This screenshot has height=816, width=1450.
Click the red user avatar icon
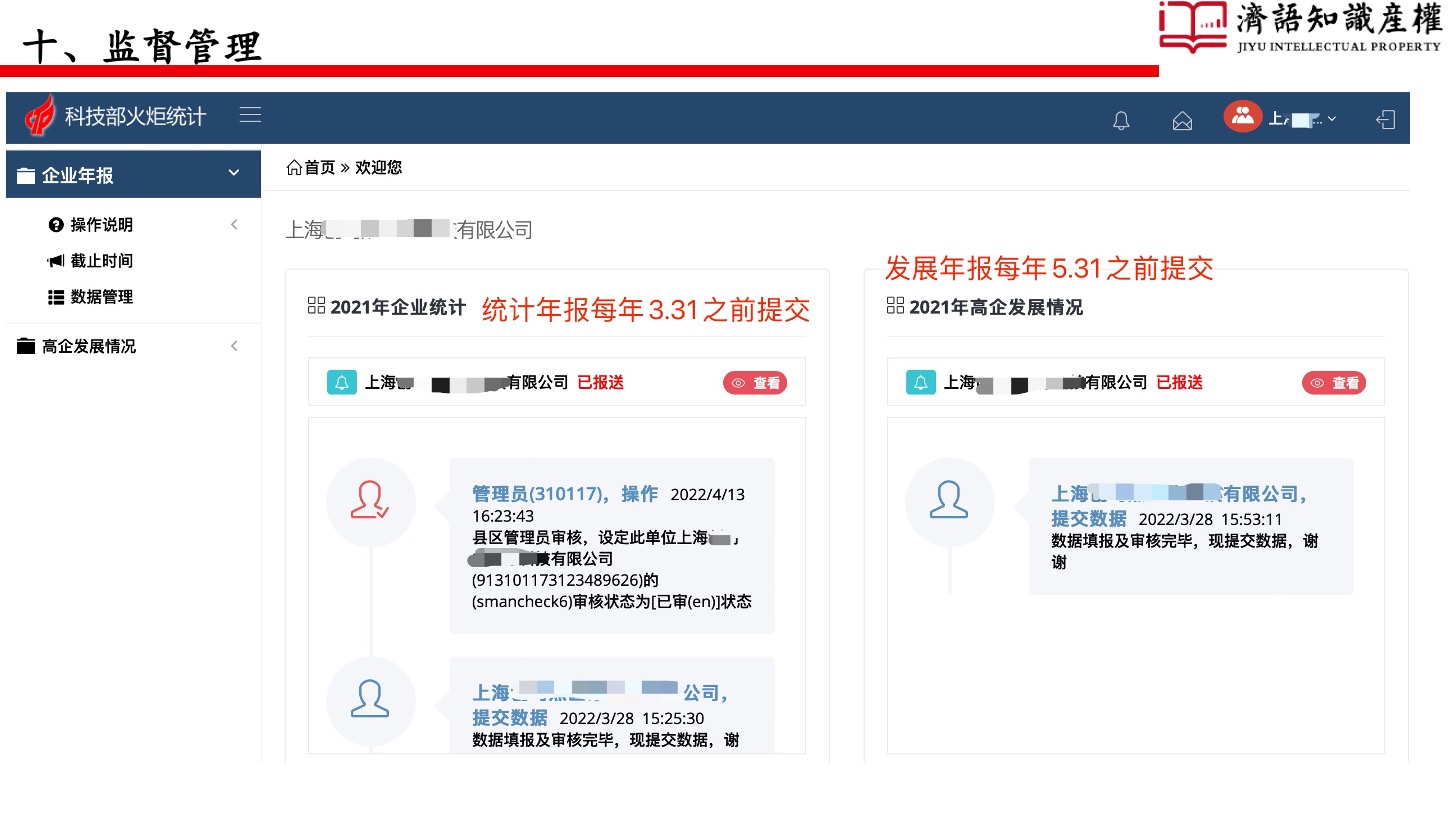coord(1243,116)
